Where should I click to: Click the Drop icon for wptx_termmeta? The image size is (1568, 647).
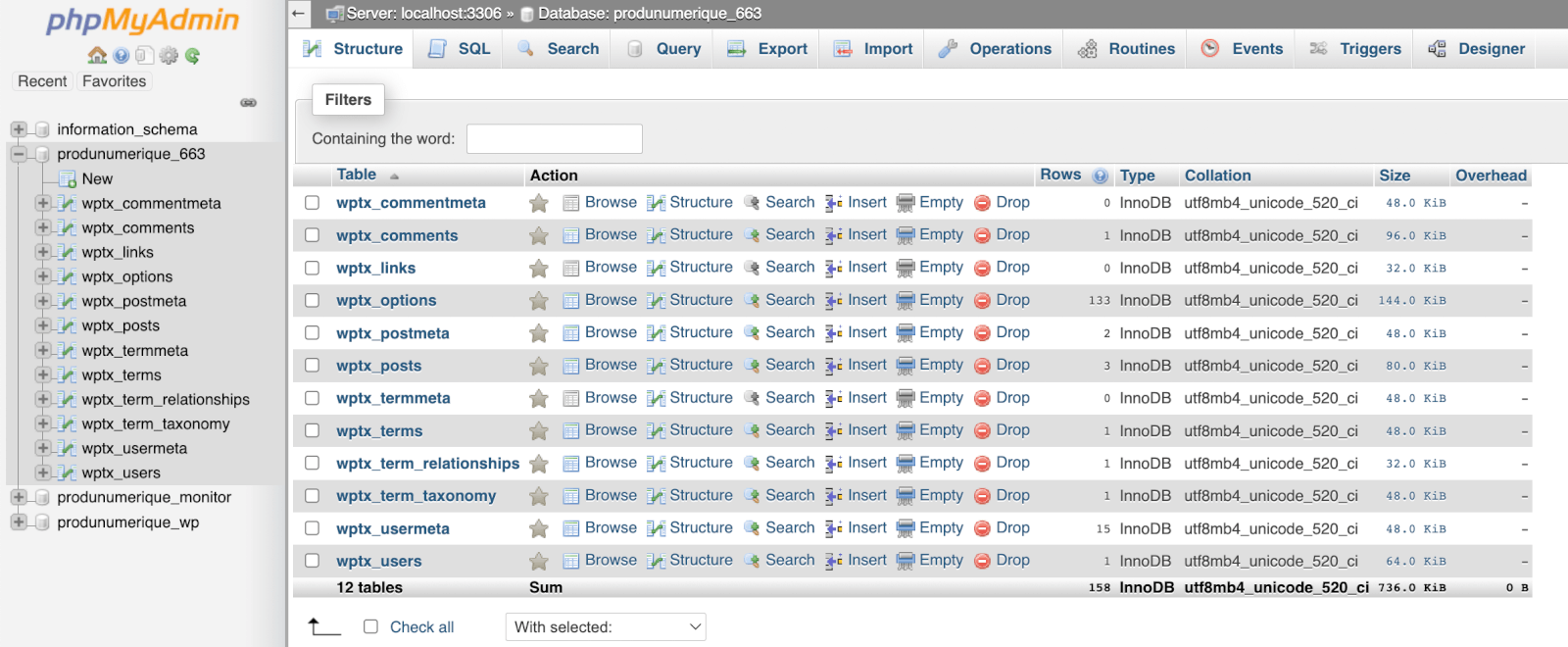[982, 398]
